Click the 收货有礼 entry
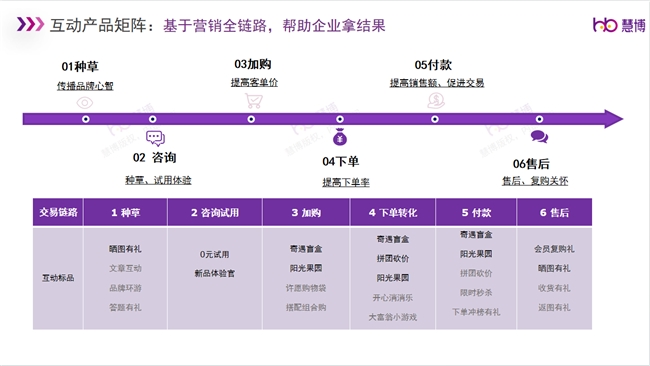650x366 pixels. coord(554,288)
